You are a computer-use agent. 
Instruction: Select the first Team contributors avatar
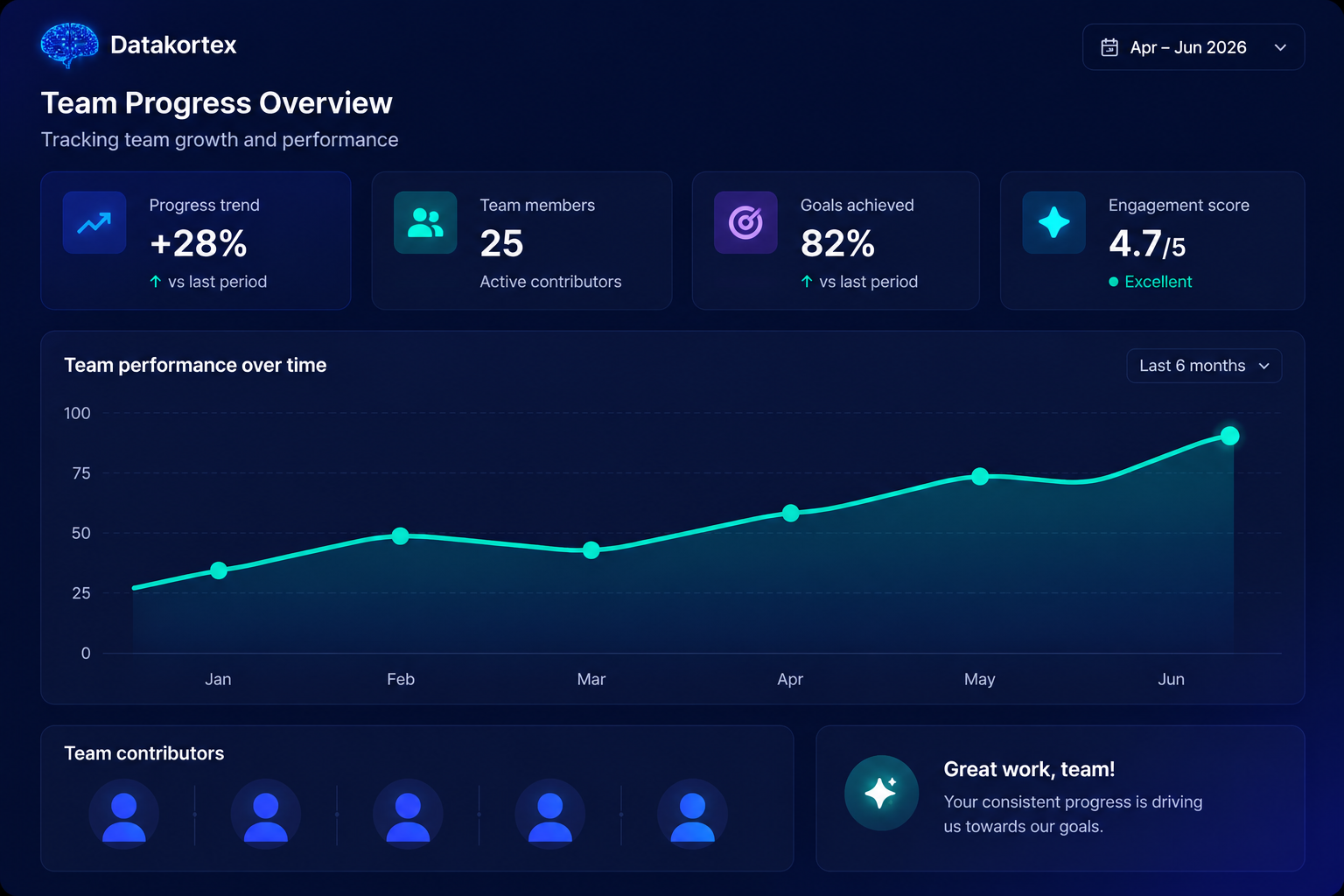pos(124,815)
